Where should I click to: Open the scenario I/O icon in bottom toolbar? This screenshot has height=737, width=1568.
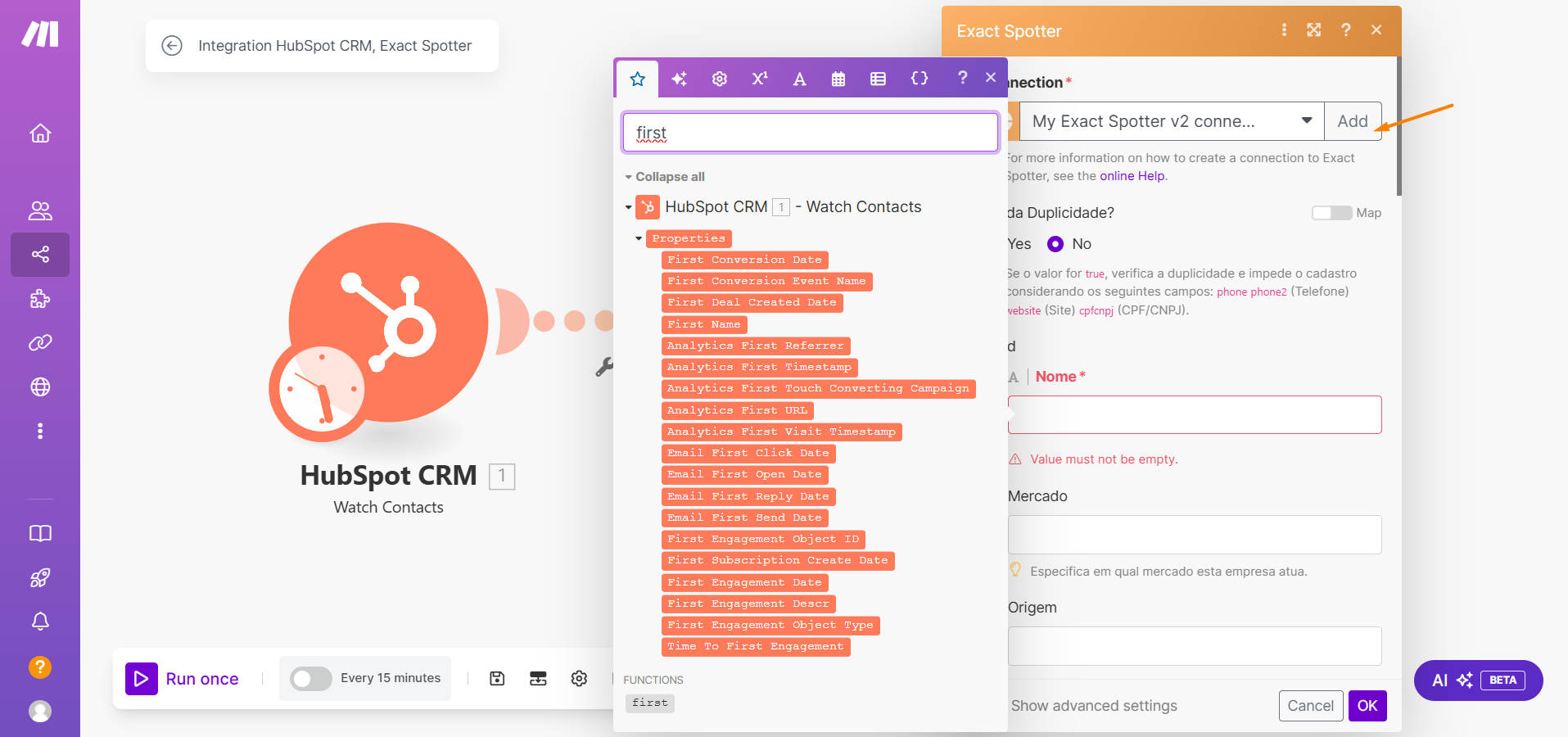538,678
